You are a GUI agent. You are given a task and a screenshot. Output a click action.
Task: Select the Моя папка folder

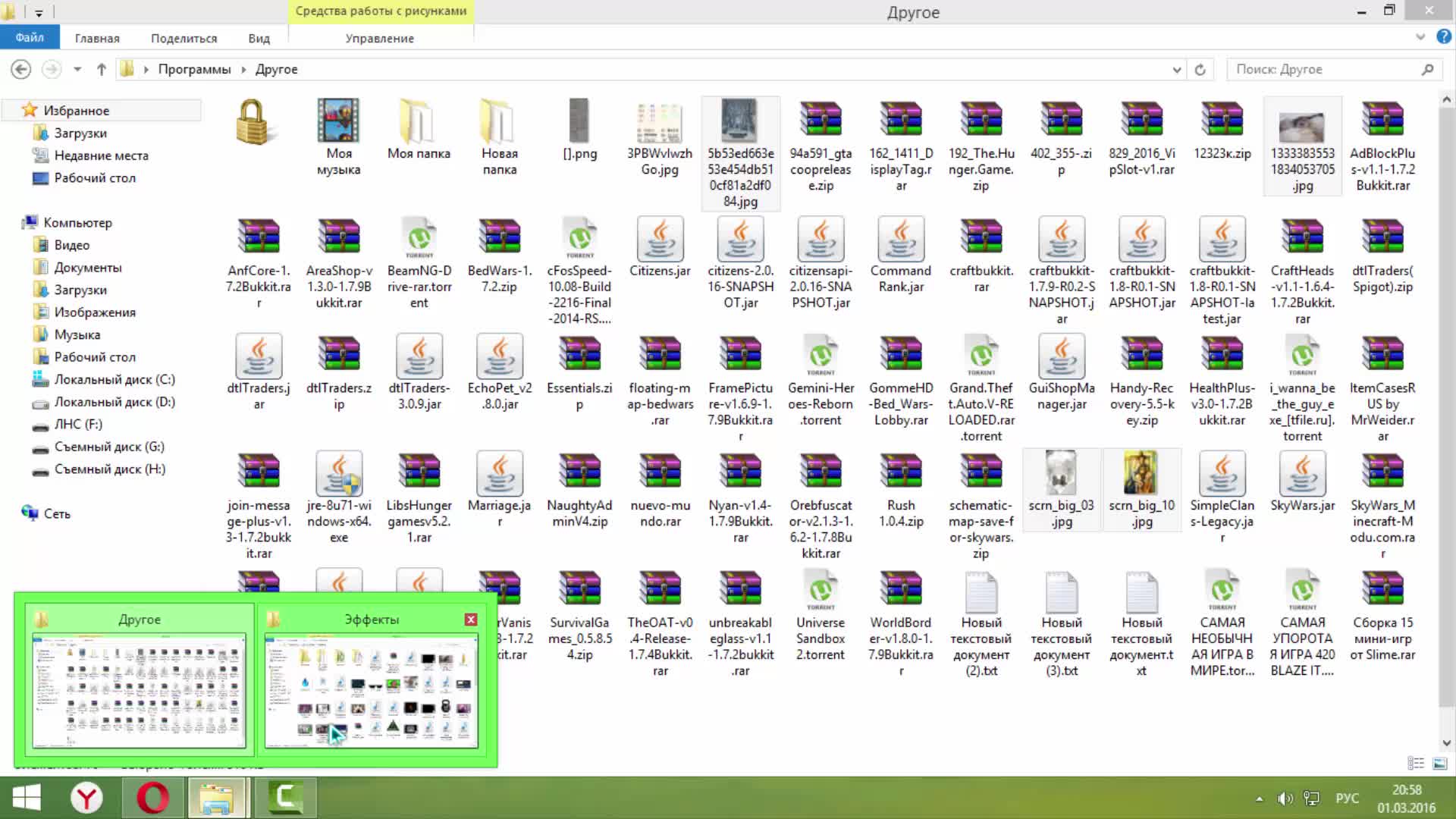[x=419, y=130]
